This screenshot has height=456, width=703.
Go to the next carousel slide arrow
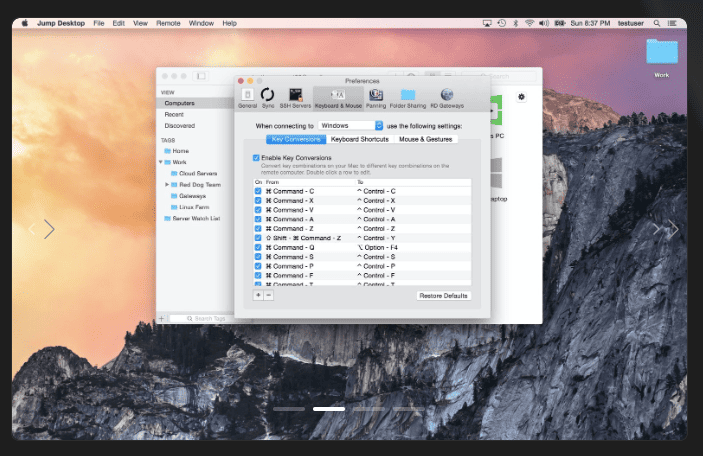673,229
